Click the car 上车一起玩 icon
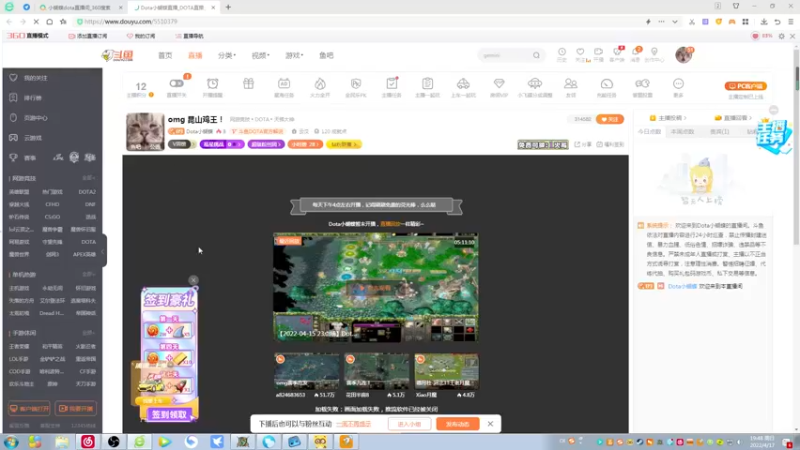The width and height of the screenshot is (800, 450). [x=463, y=84]
